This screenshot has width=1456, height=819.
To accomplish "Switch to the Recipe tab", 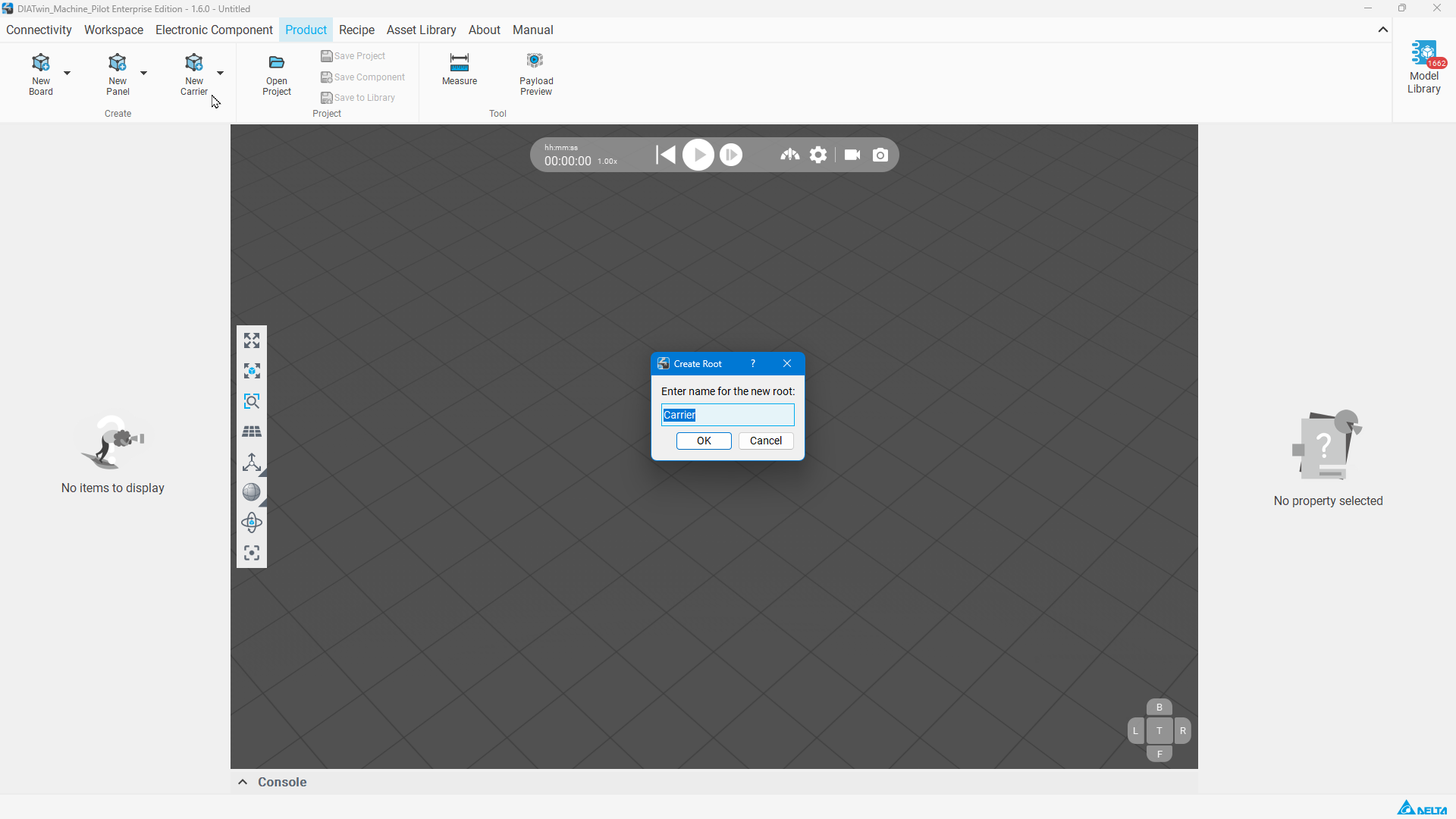I will [x=357, y=30].
